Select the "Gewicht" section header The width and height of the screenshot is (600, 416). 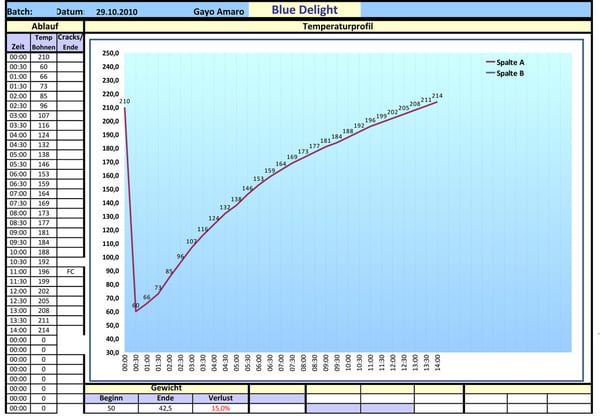click(166, 388)
